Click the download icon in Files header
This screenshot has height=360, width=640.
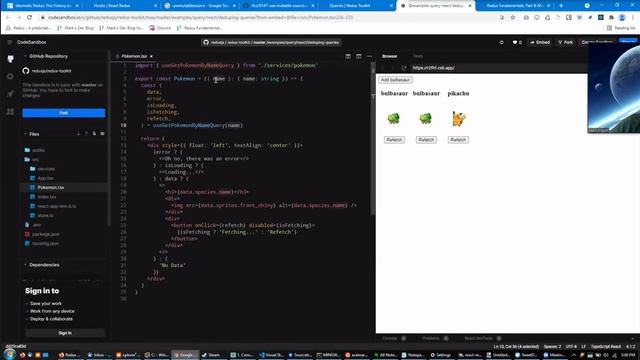pos(78,134)
